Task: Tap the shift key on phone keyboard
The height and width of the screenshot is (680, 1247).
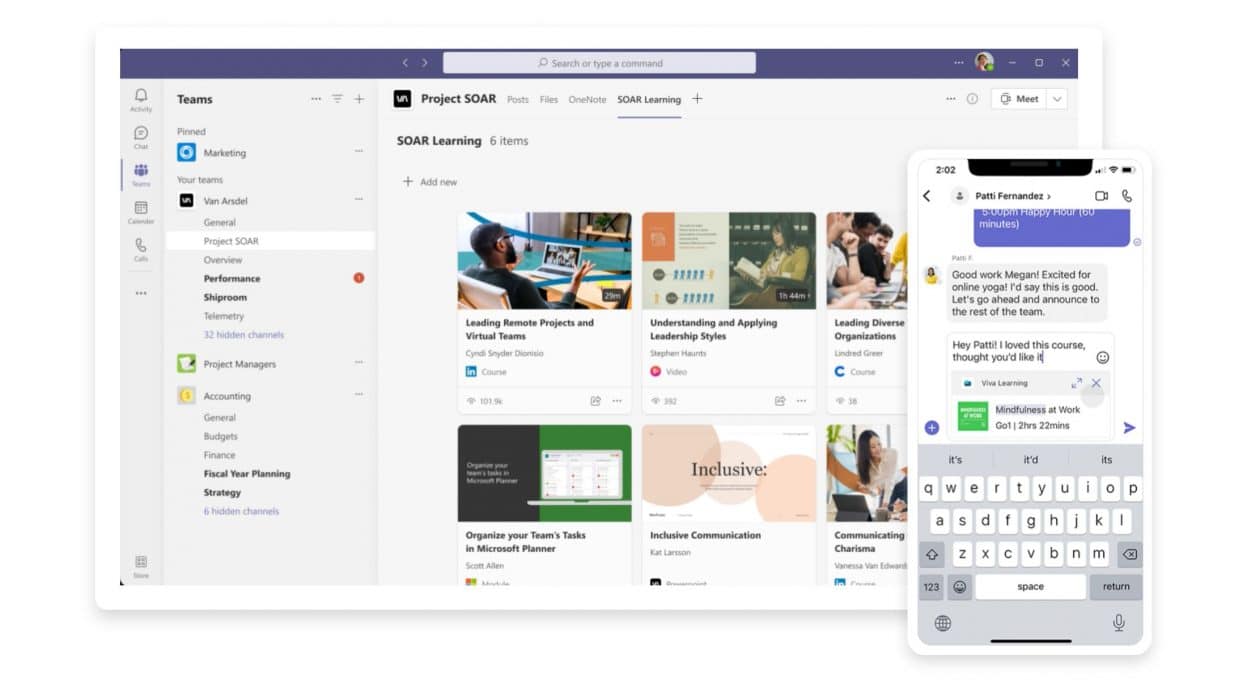Action: [x=933, y=554]
